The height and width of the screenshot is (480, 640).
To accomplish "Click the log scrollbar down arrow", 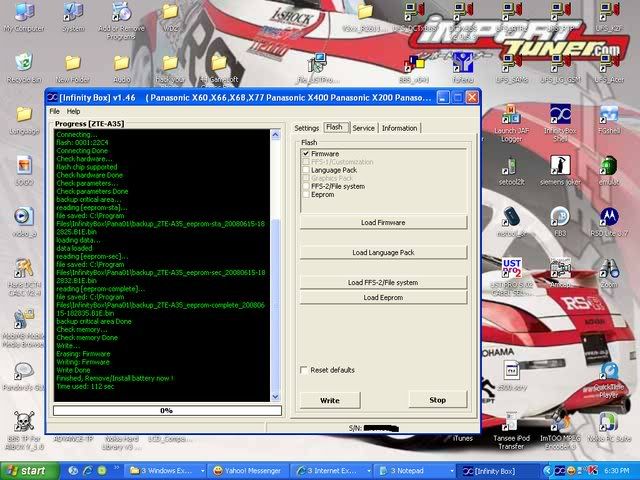I will tap(276, 397).
